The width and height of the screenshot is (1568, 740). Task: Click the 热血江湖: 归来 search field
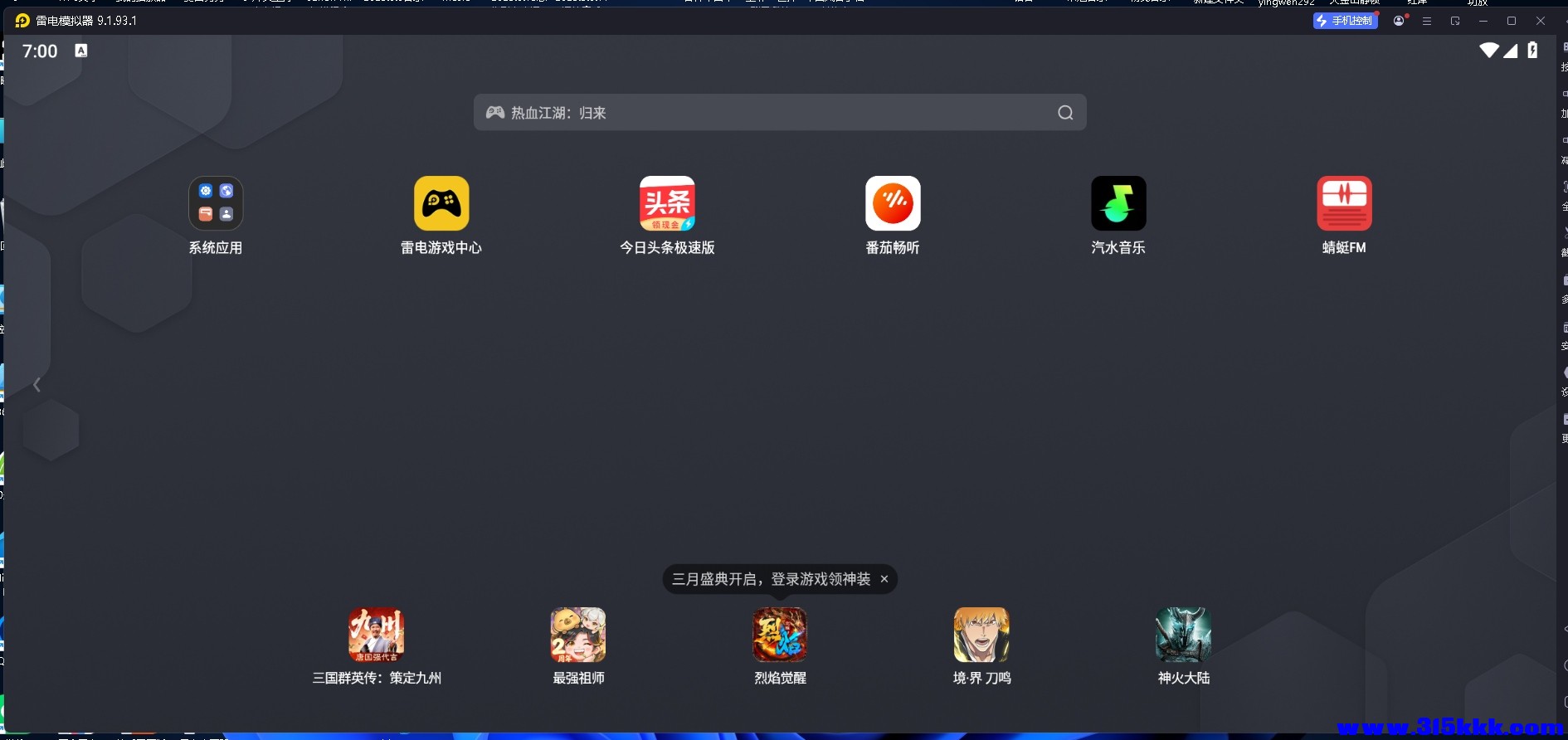[x=780, y=113]
